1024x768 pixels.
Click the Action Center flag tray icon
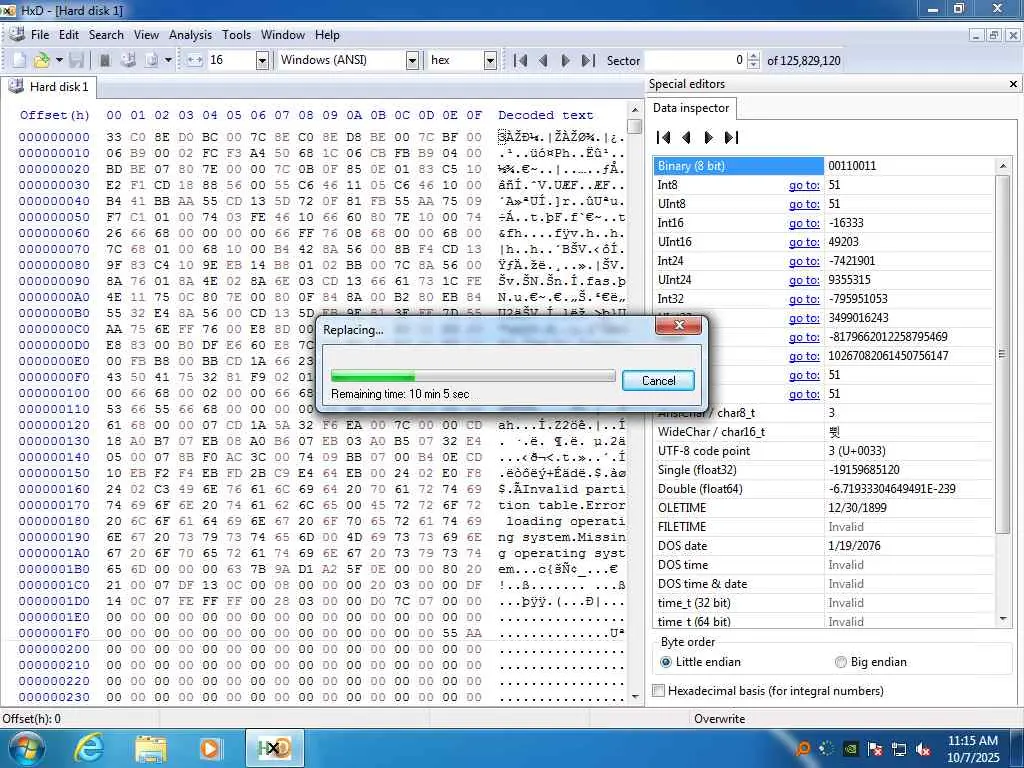(875, 749)
